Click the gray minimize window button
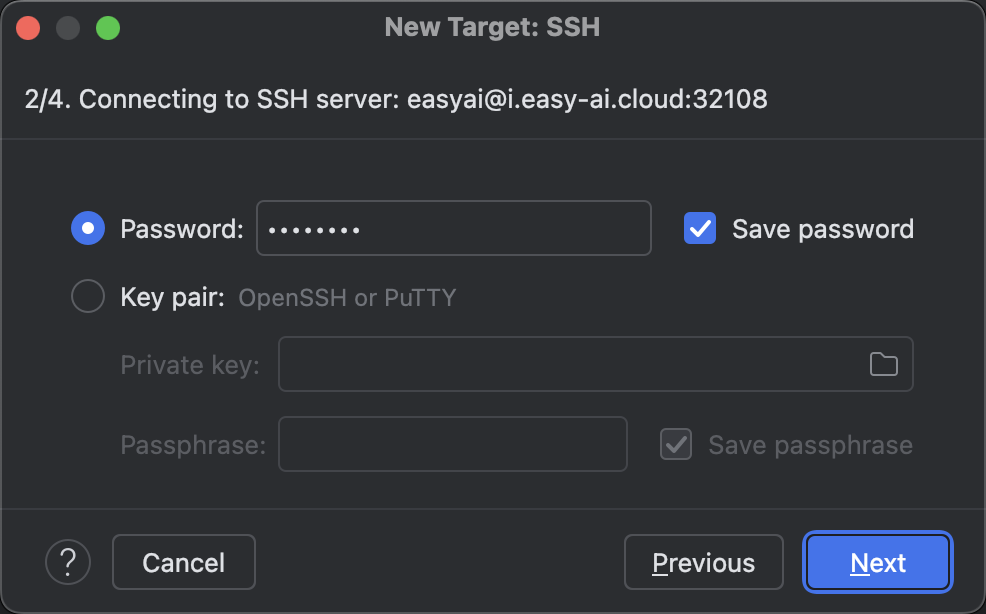Image resolution: width=986 pixels, height=614 pixels. coord(68,28)
